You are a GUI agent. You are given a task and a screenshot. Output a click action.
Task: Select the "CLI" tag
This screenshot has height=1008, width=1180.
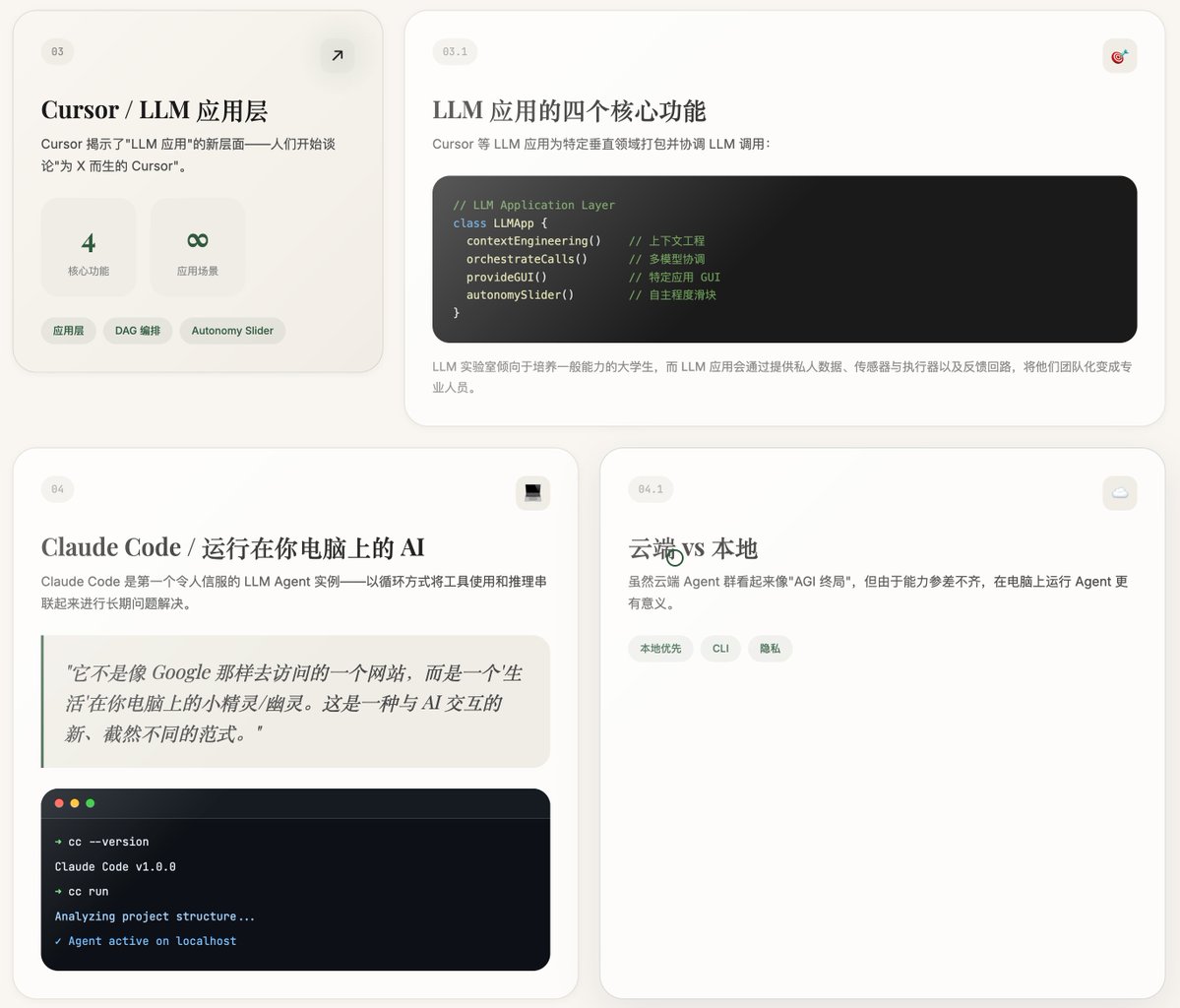[721, 648]
